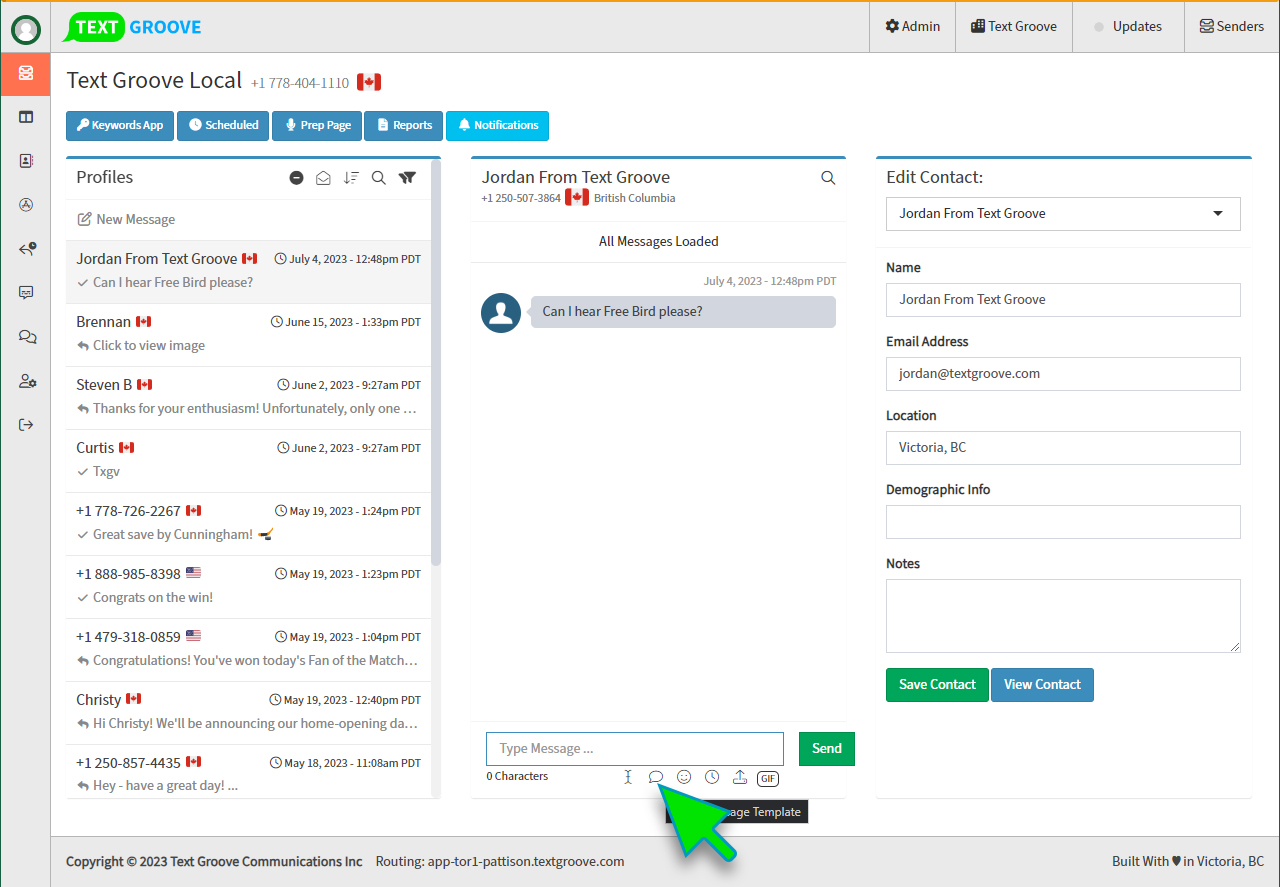The image size is (1280, 887).
Task: Open the auto-reply arrow icon in sidebar
Action: (x=26, y=249)
